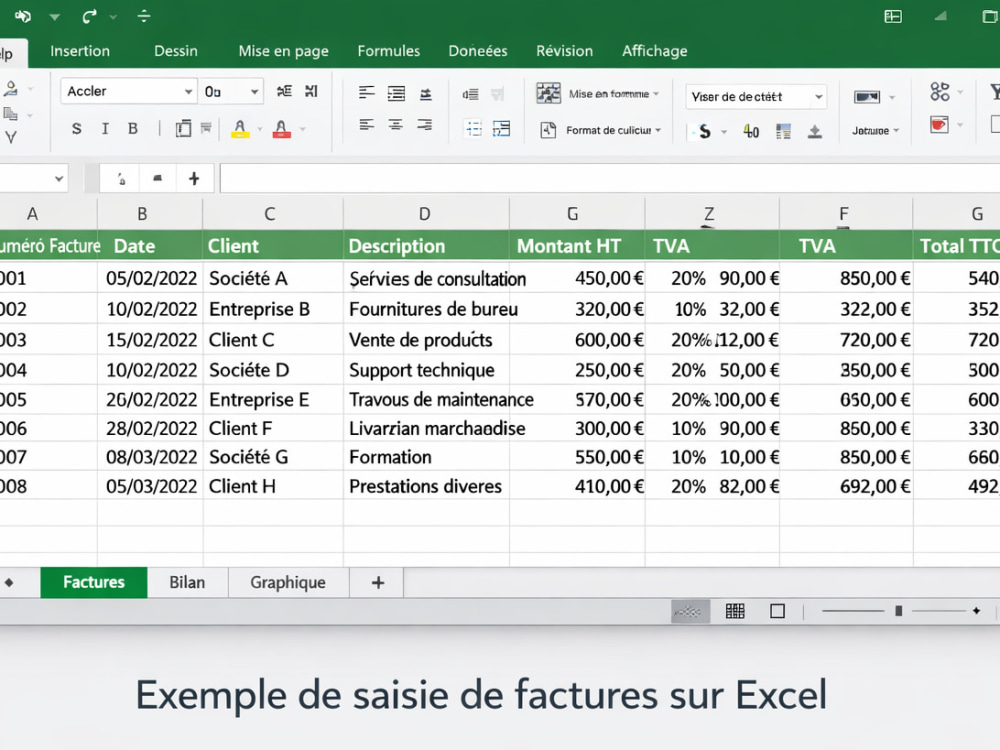Select cell Société A

273,278
